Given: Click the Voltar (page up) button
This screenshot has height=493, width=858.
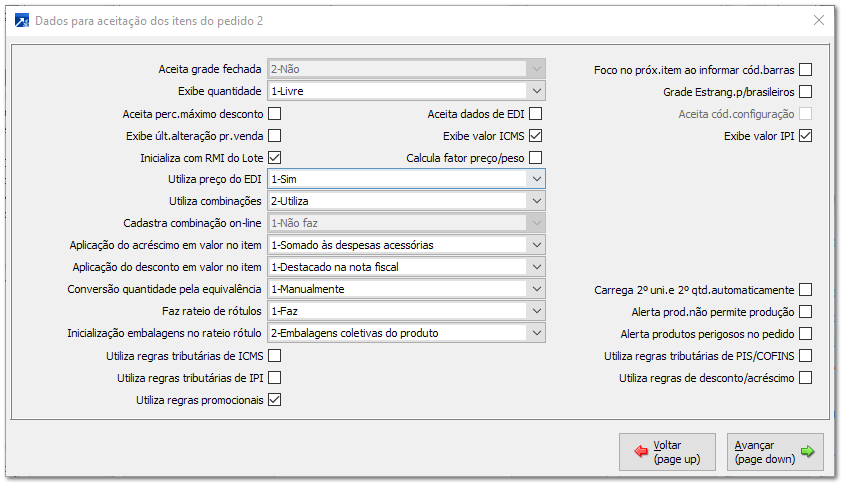Looking at the screenshot, I should tap(667, 452).
